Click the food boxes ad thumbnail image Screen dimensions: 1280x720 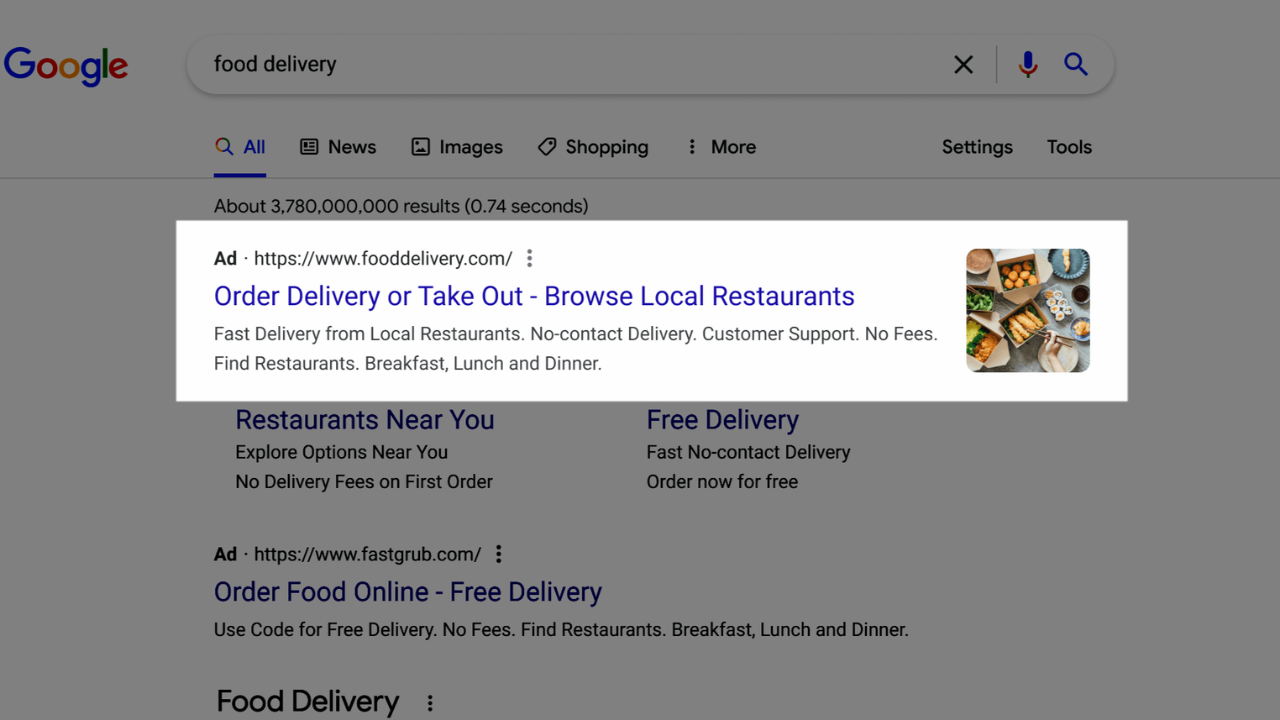[x=1027, y=310]
